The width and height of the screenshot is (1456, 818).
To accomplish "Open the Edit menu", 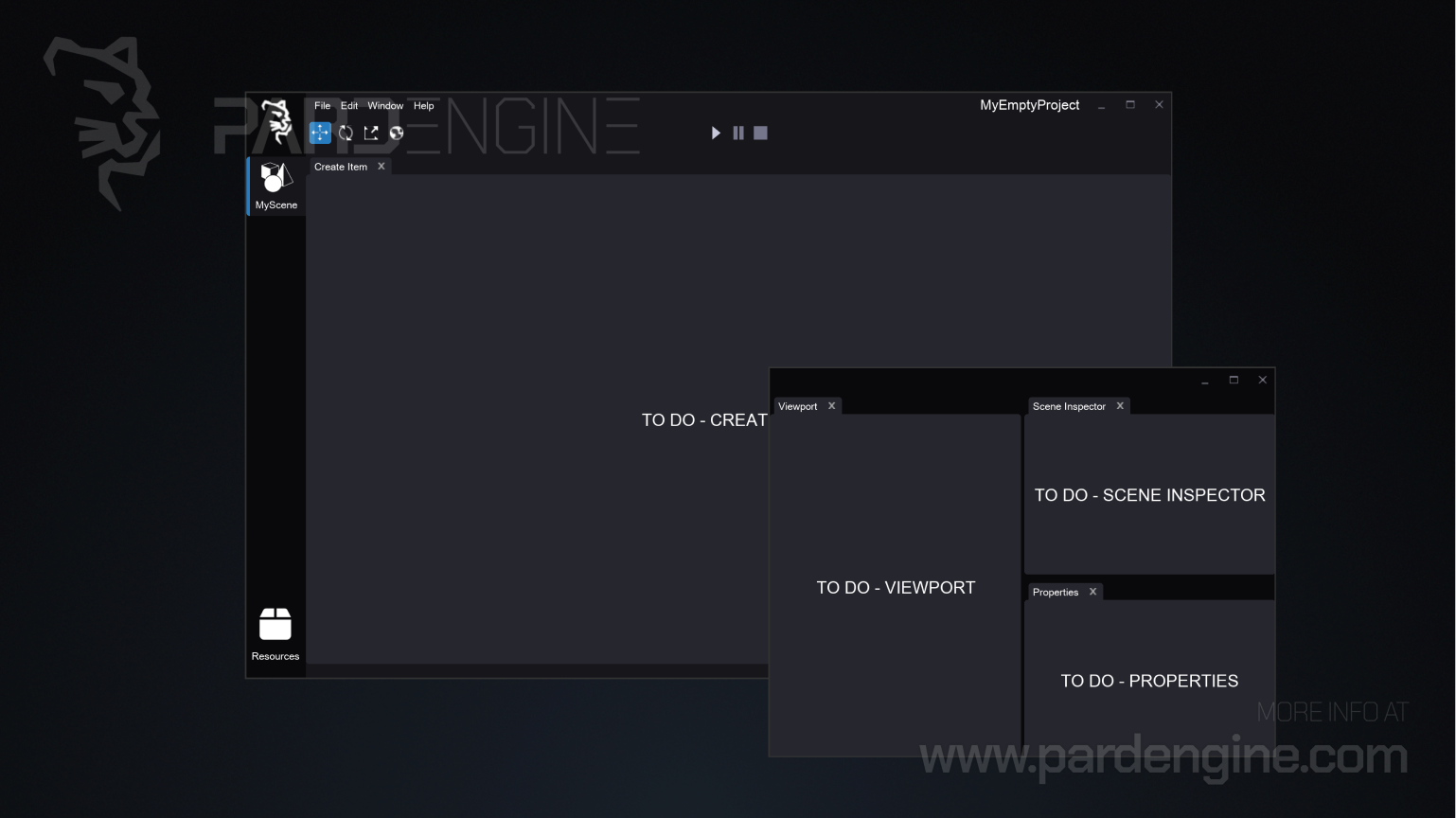I will tap(349, 106).
